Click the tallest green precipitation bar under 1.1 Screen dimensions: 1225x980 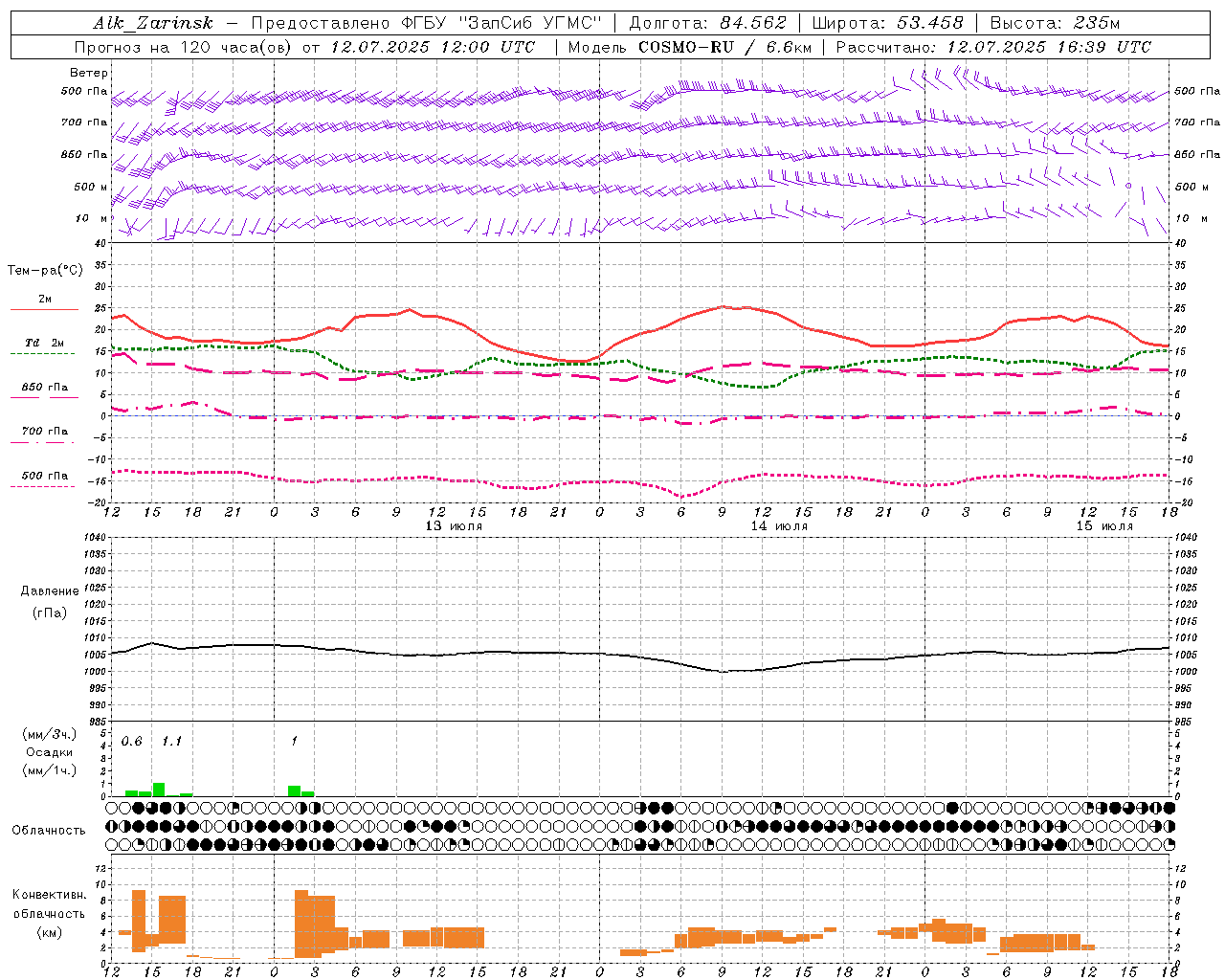[159, 790]
